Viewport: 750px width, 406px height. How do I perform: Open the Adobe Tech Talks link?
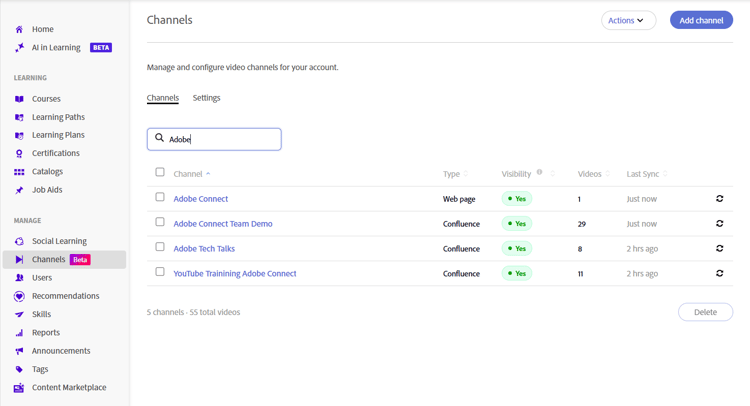204,249
